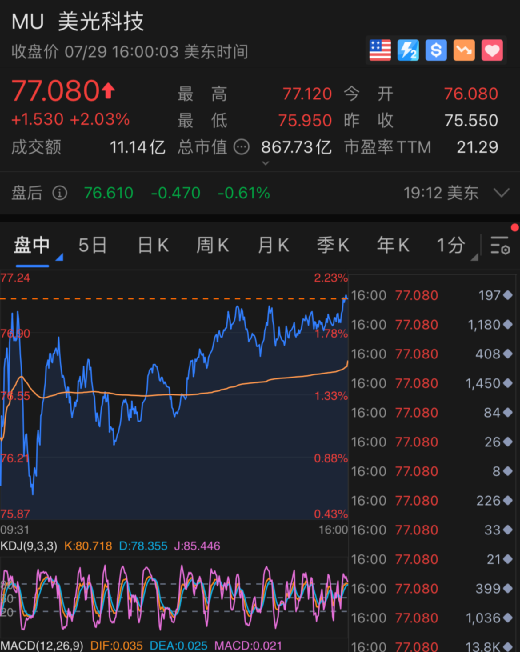Tap the US flag market icon
Screen dimensions: 520x652
tap(380, 50)
